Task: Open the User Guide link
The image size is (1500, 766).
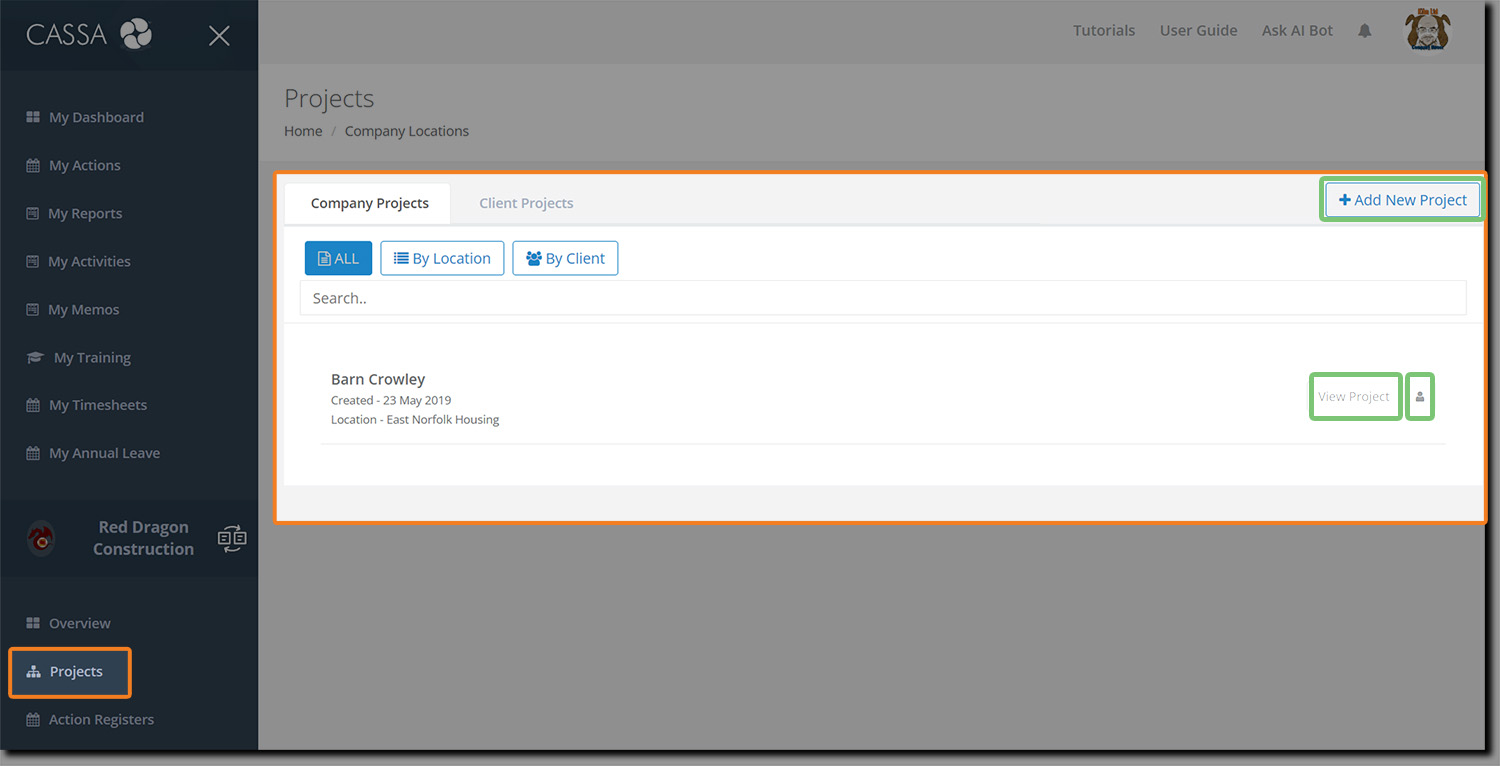Action: [x=1198, y=31]
